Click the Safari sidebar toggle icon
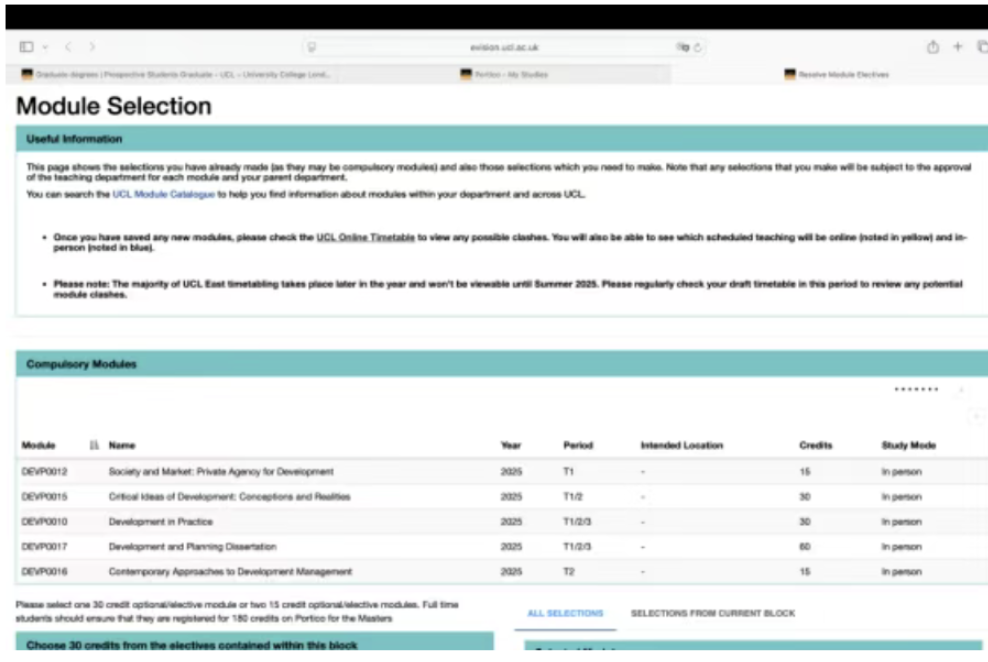The height and width of the screenshot is (662, 988). click(26, 47)
